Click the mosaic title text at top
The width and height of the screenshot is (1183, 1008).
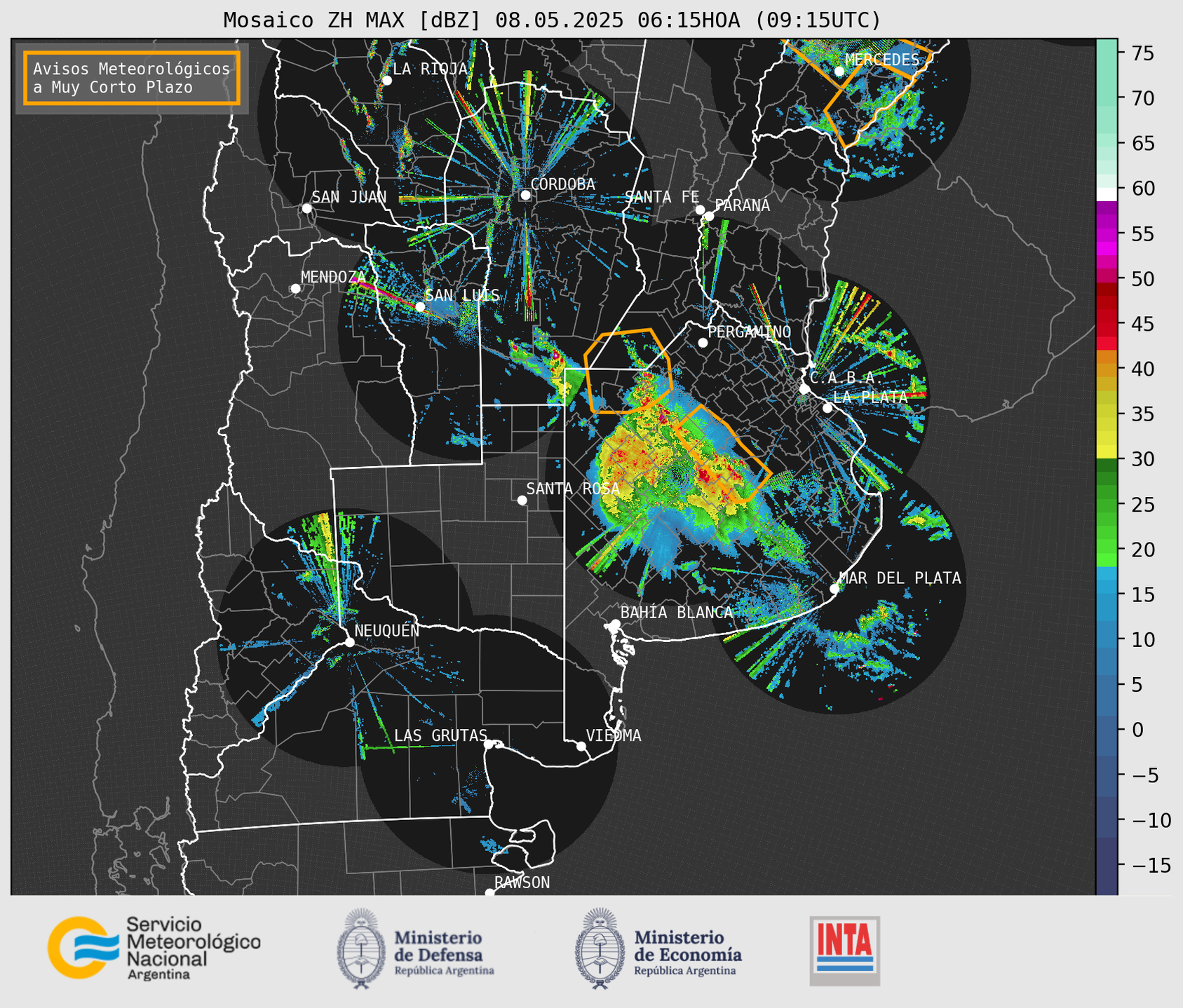click(552, 20)
